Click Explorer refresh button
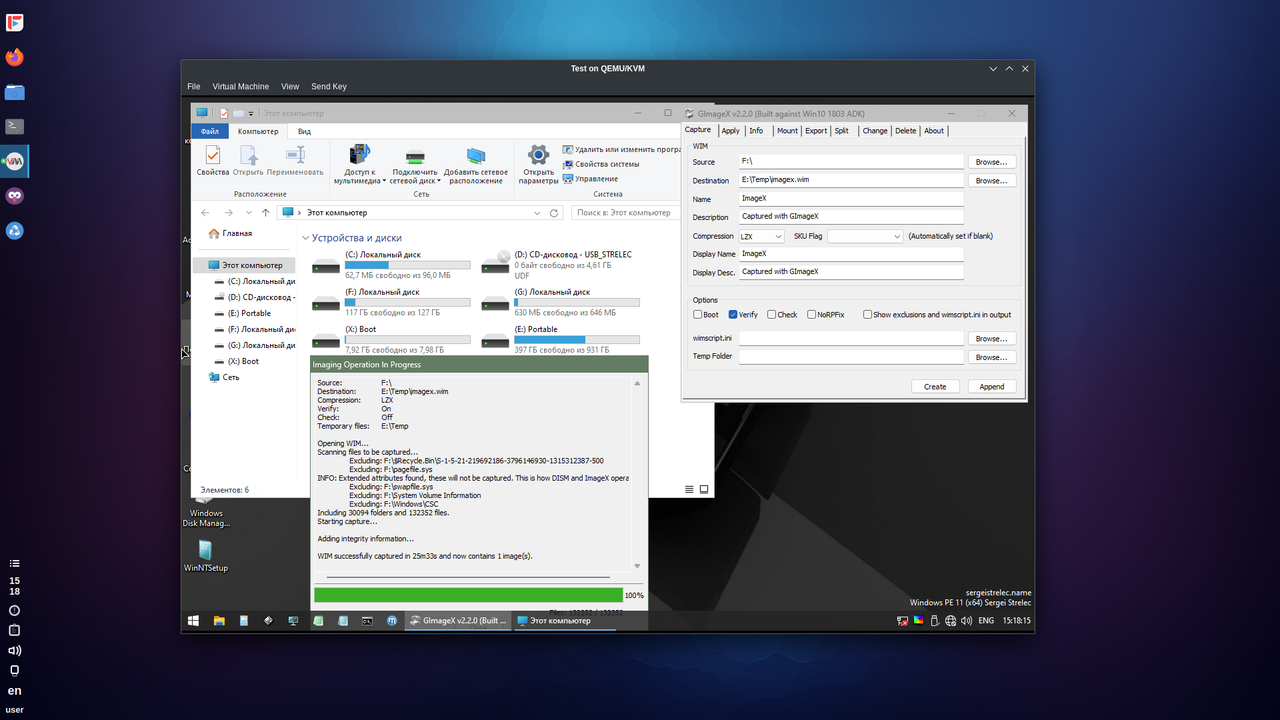 point(554,213)
